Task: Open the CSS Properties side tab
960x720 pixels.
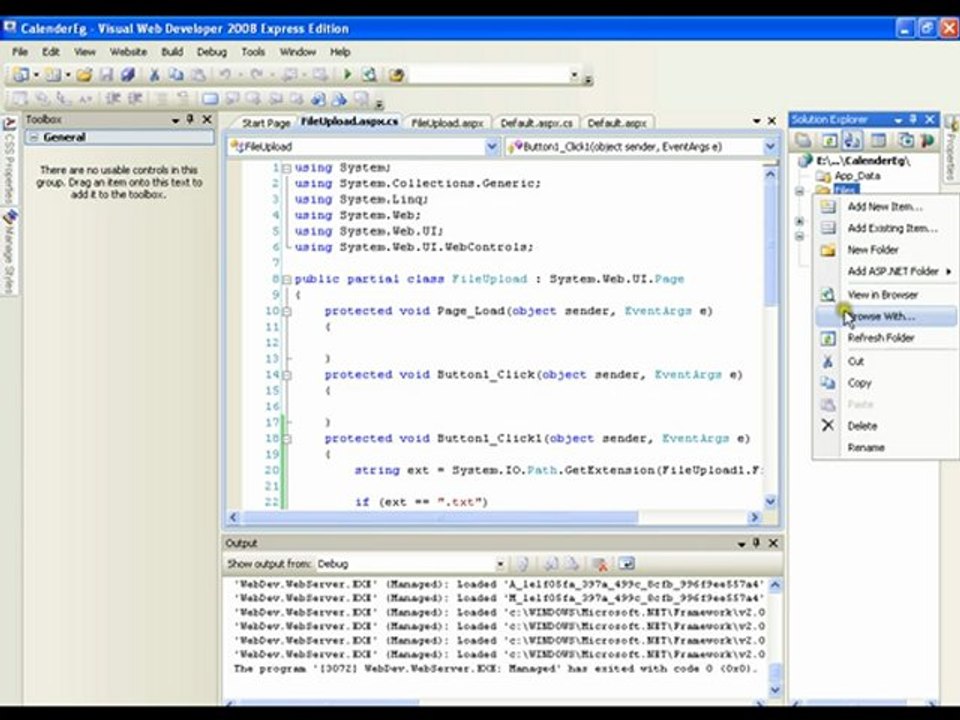Action: coord(10,160)
